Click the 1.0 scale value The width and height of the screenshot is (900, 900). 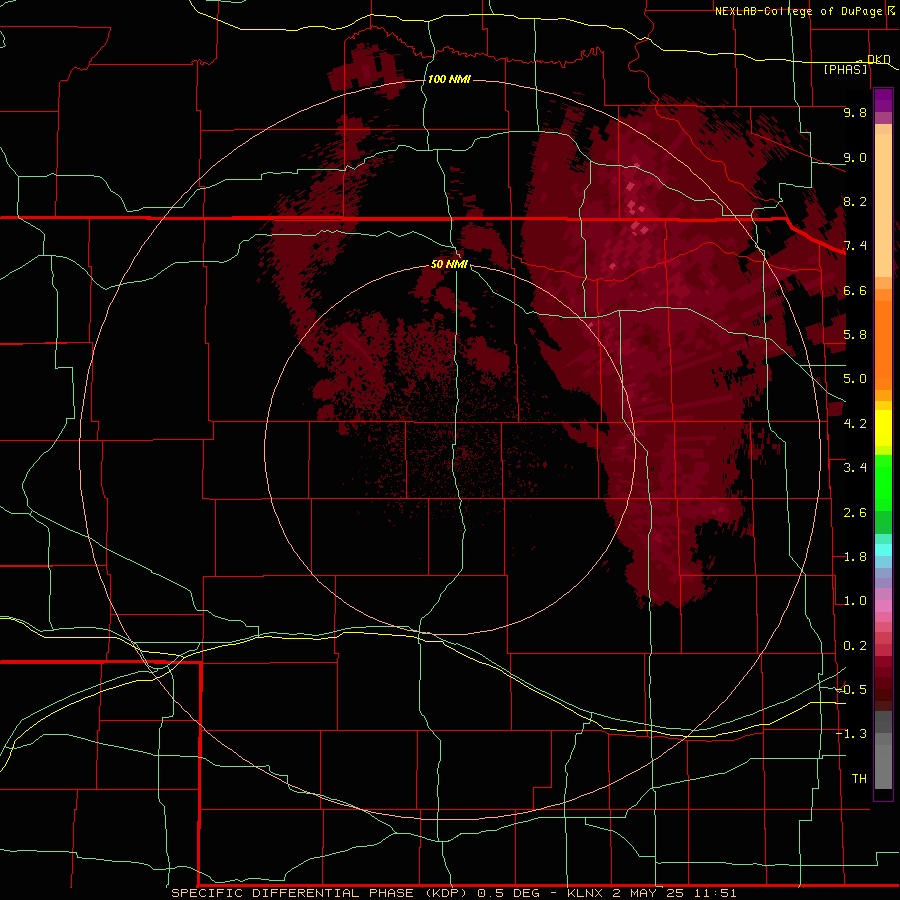(x=855, y=601)
